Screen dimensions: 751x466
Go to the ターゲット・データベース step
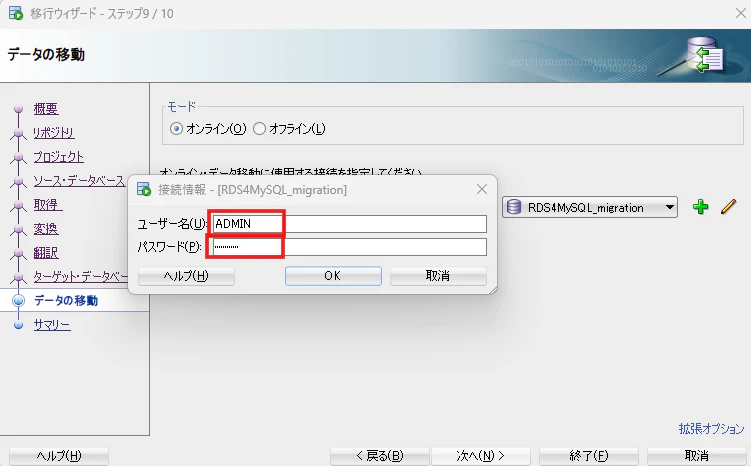[x=80, y=276]
